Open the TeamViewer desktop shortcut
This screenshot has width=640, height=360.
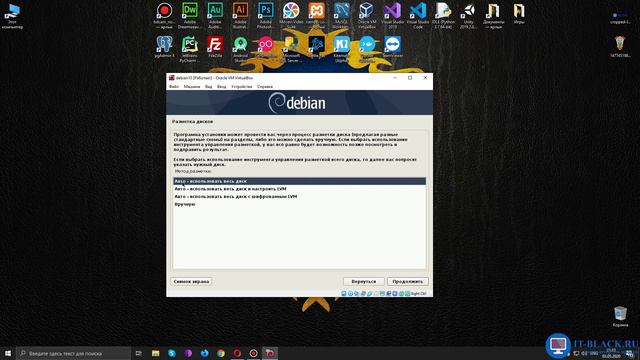pyautogui.click(x=392, y=47)
